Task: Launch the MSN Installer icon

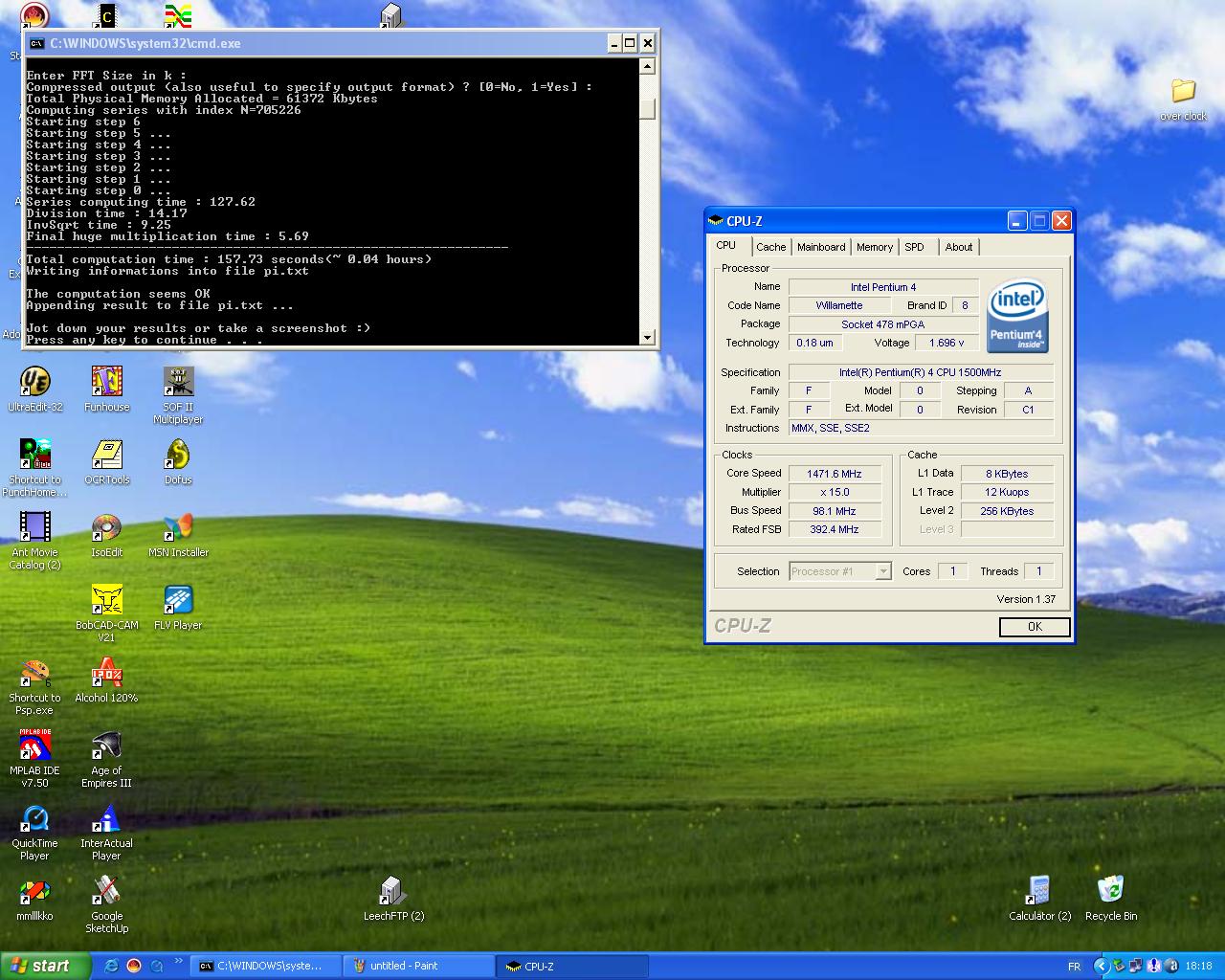Action: (178, 535)
